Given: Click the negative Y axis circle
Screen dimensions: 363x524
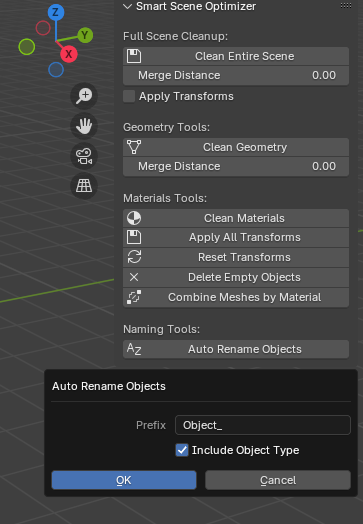Looking at the screenshot, I should click(x=27, y=47).
